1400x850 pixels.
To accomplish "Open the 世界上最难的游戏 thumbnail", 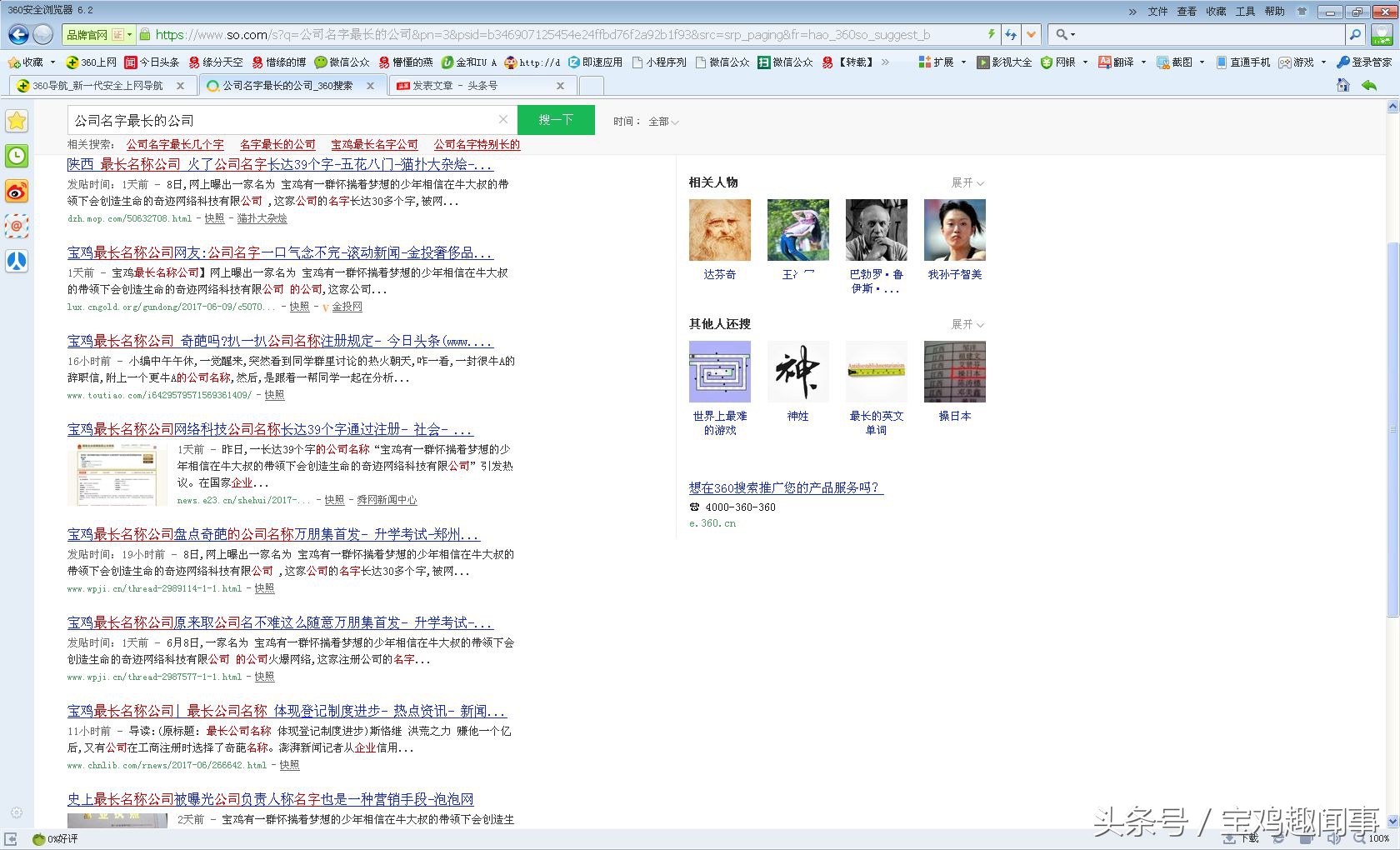I will 720,372.
